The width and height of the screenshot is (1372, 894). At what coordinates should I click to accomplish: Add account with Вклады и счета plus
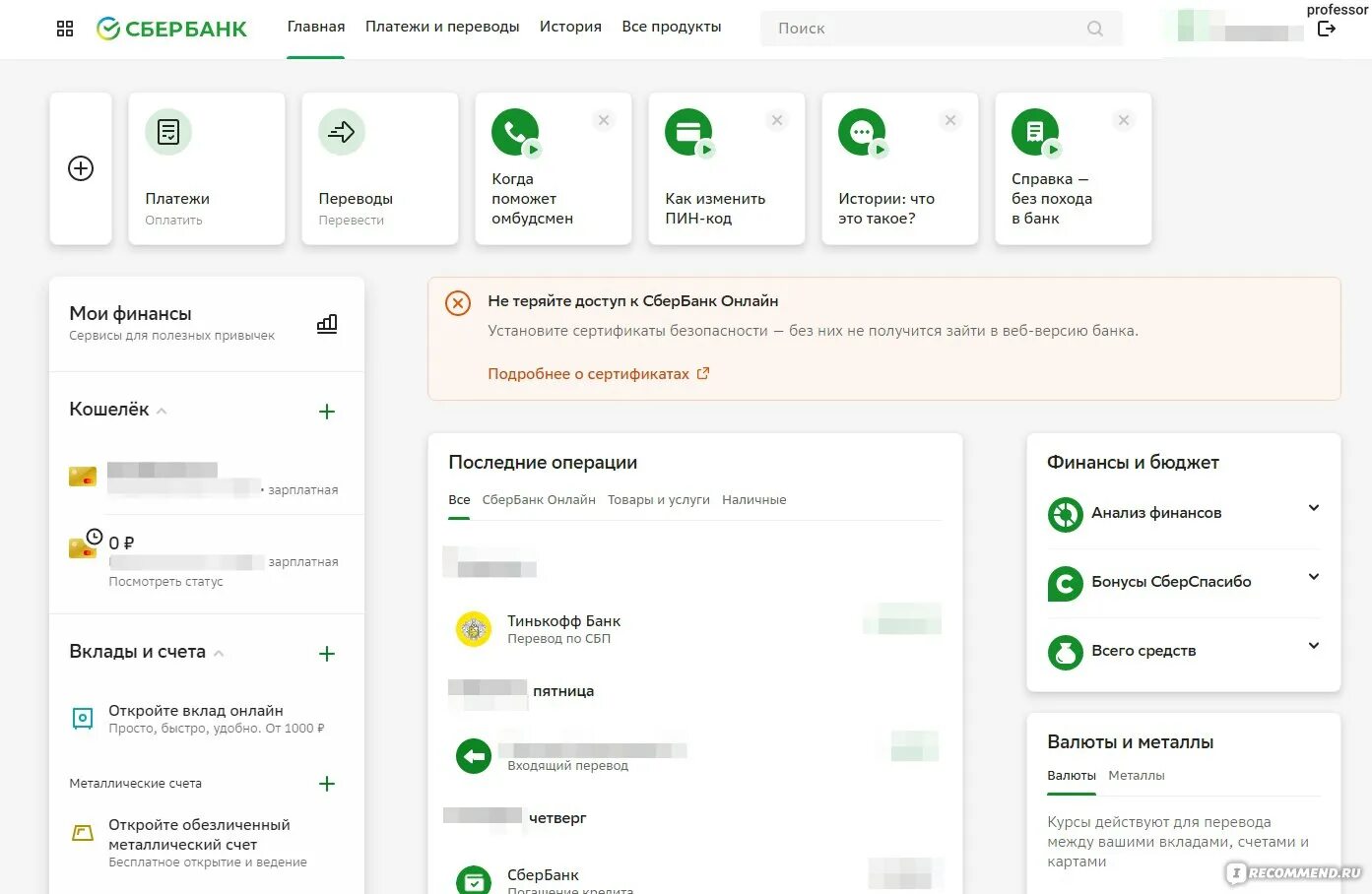point(327,654)
